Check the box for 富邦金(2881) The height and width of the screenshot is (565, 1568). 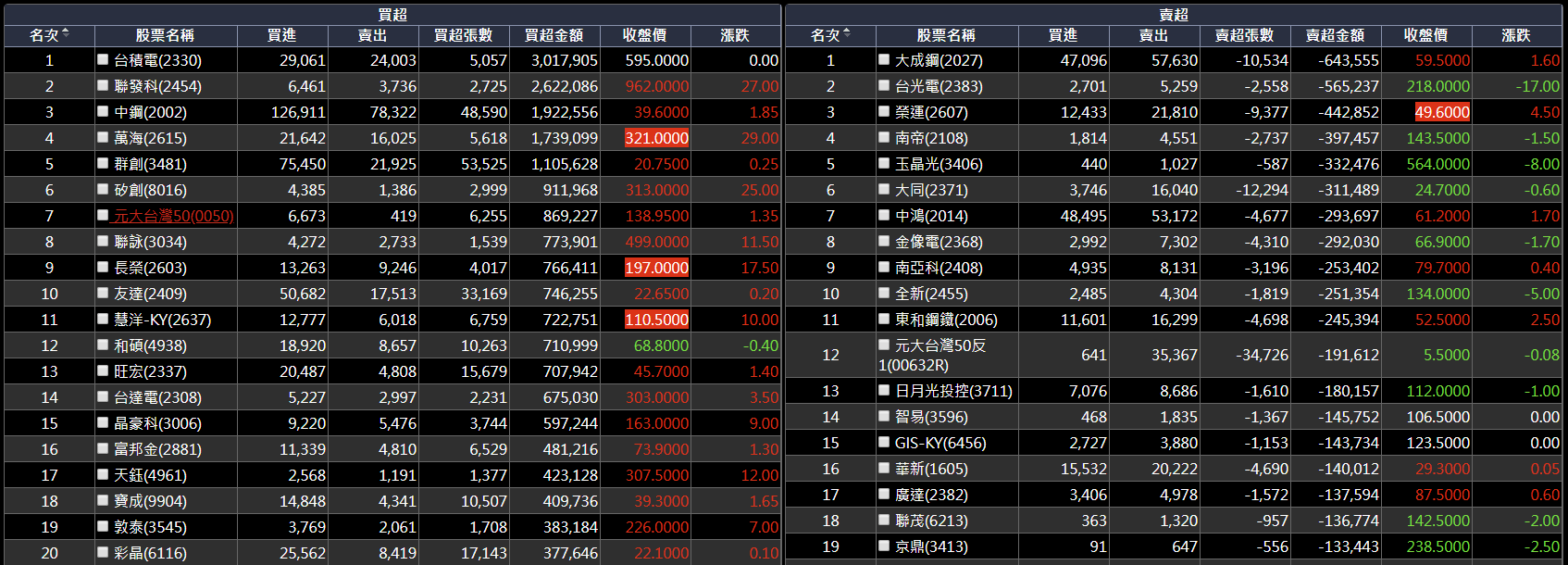(x=103, y=448)
